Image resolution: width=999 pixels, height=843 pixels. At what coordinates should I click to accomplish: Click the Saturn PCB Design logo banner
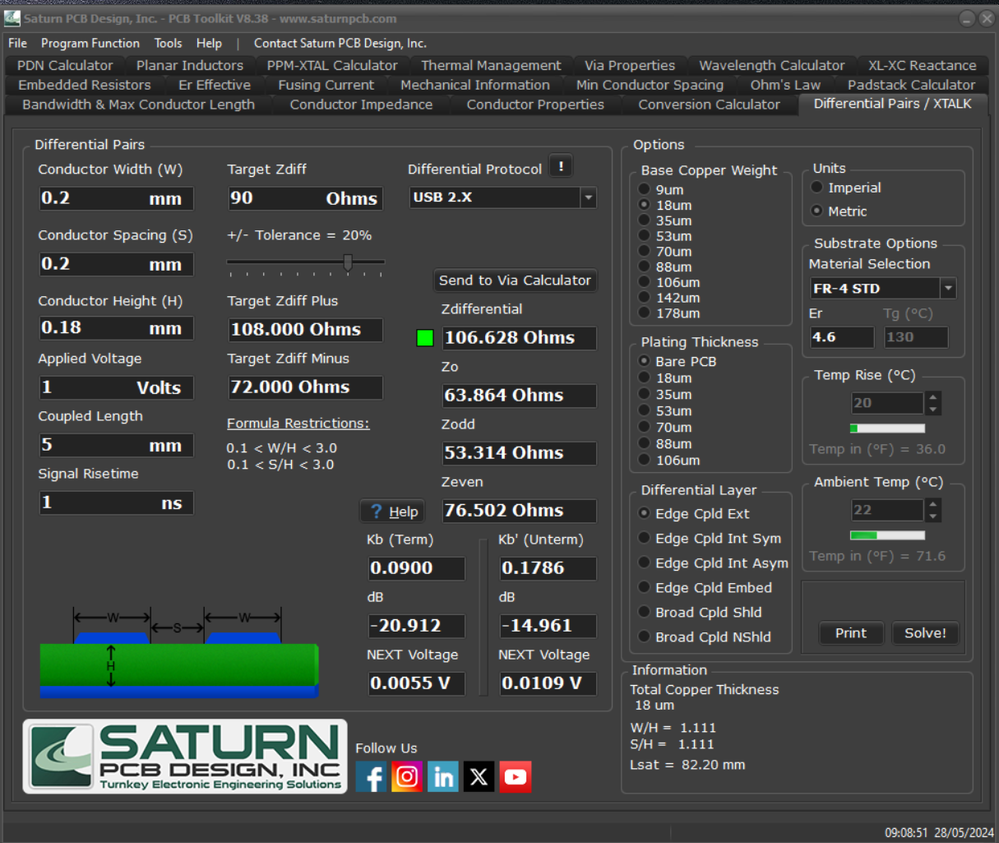(x=185, y=757)
